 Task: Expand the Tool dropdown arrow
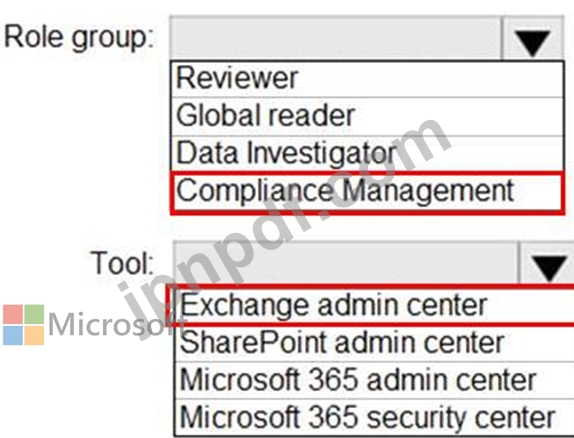[x=548, y=263]
